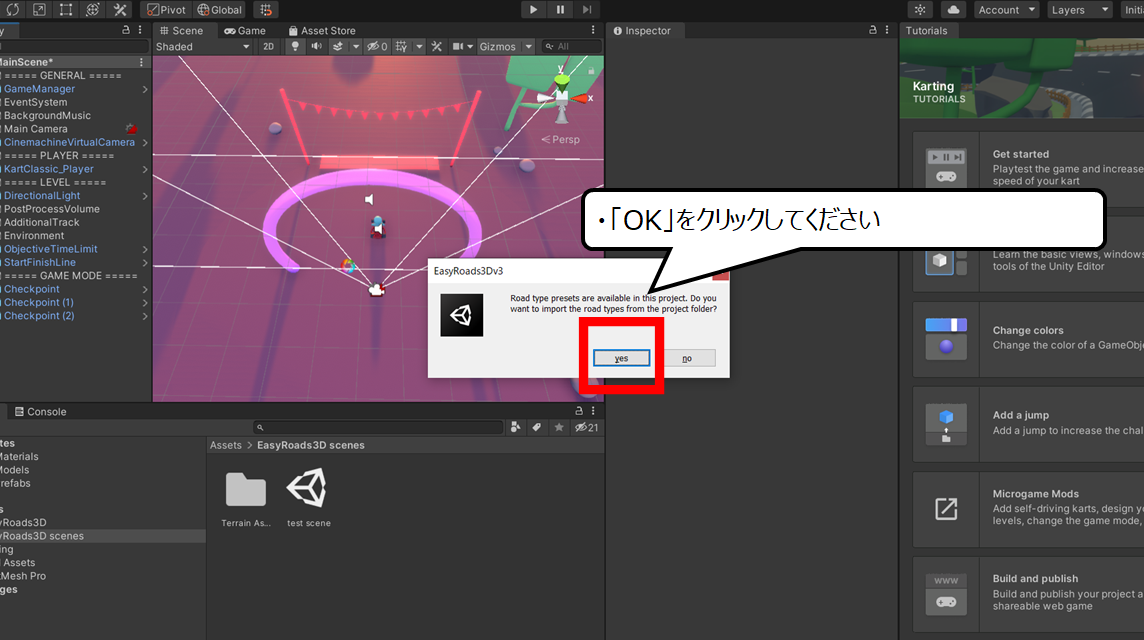This screenshot has height=640, width=1144.
Task: Select the Scale tool in the toolbar
Action: point(39,9)
